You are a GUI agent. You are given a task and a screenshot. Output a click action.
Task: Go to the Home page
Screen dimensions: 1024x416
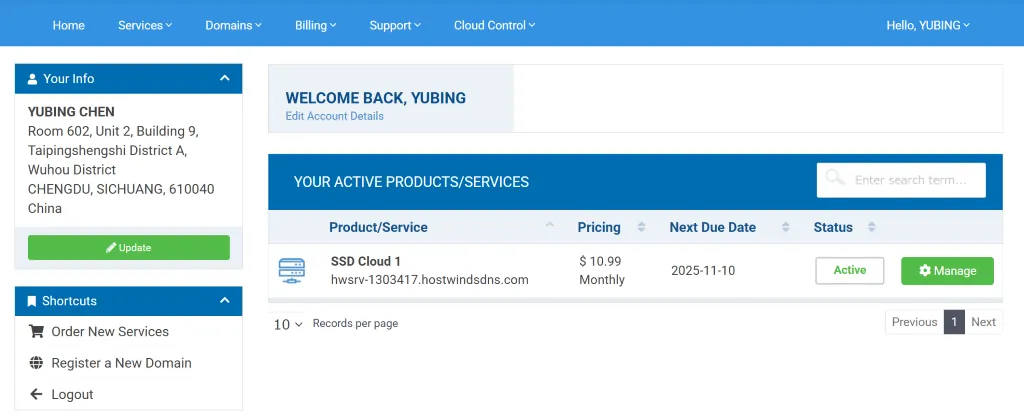tap(68, 25)
